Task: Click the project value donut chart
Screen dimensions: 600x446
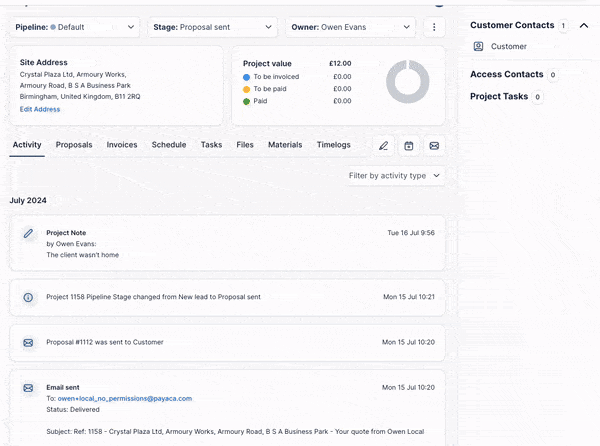Action: tap(407, 81)
